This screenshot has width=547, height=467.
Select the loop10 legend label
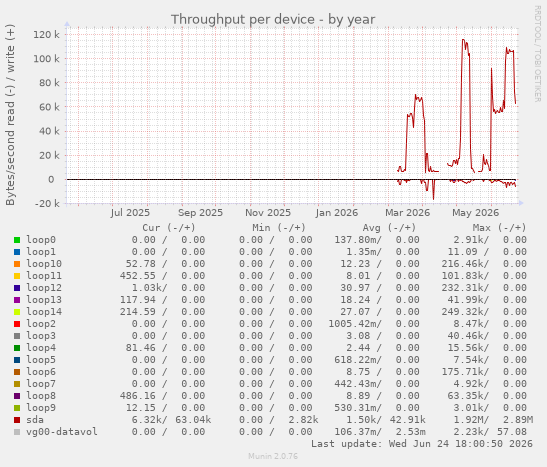44,264
